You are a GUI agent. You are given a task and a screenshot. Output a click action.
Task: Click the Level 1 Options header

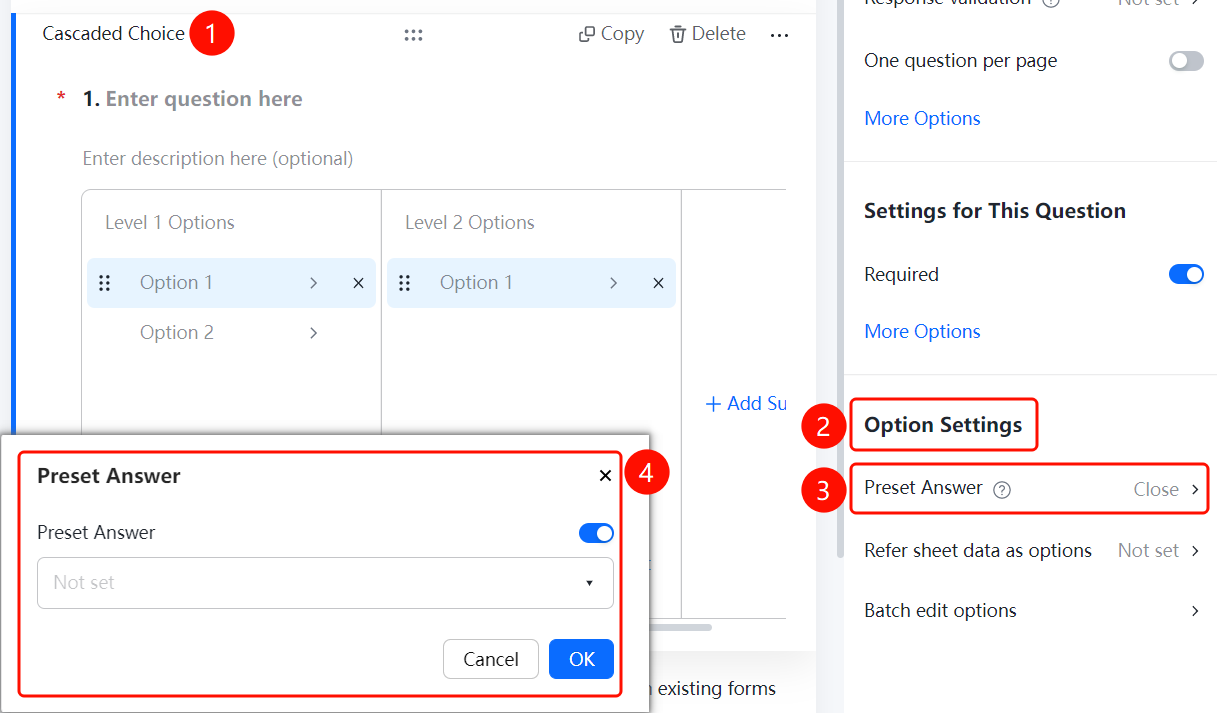(170, 223)
